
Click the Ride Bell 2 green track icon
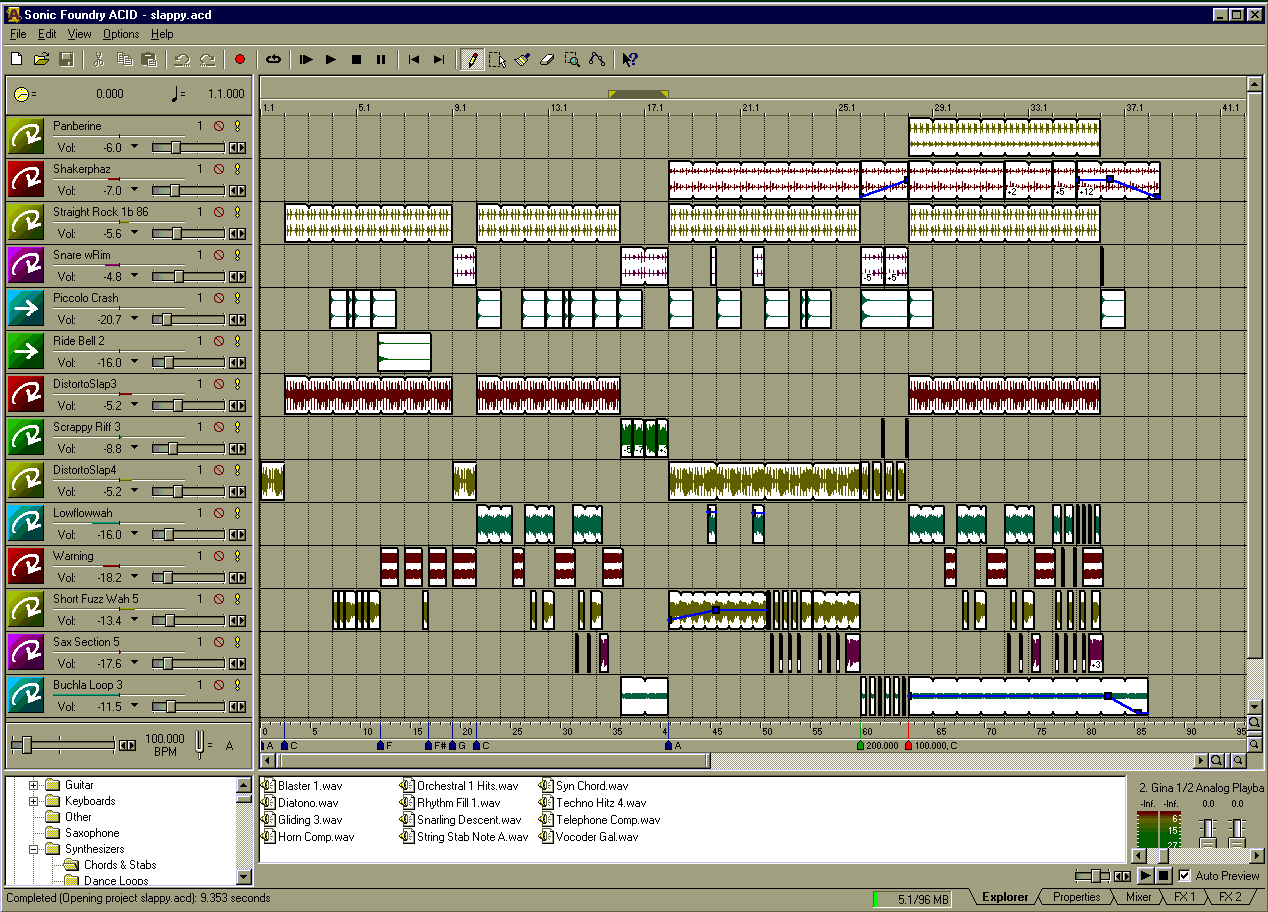(x=25, y=351)
